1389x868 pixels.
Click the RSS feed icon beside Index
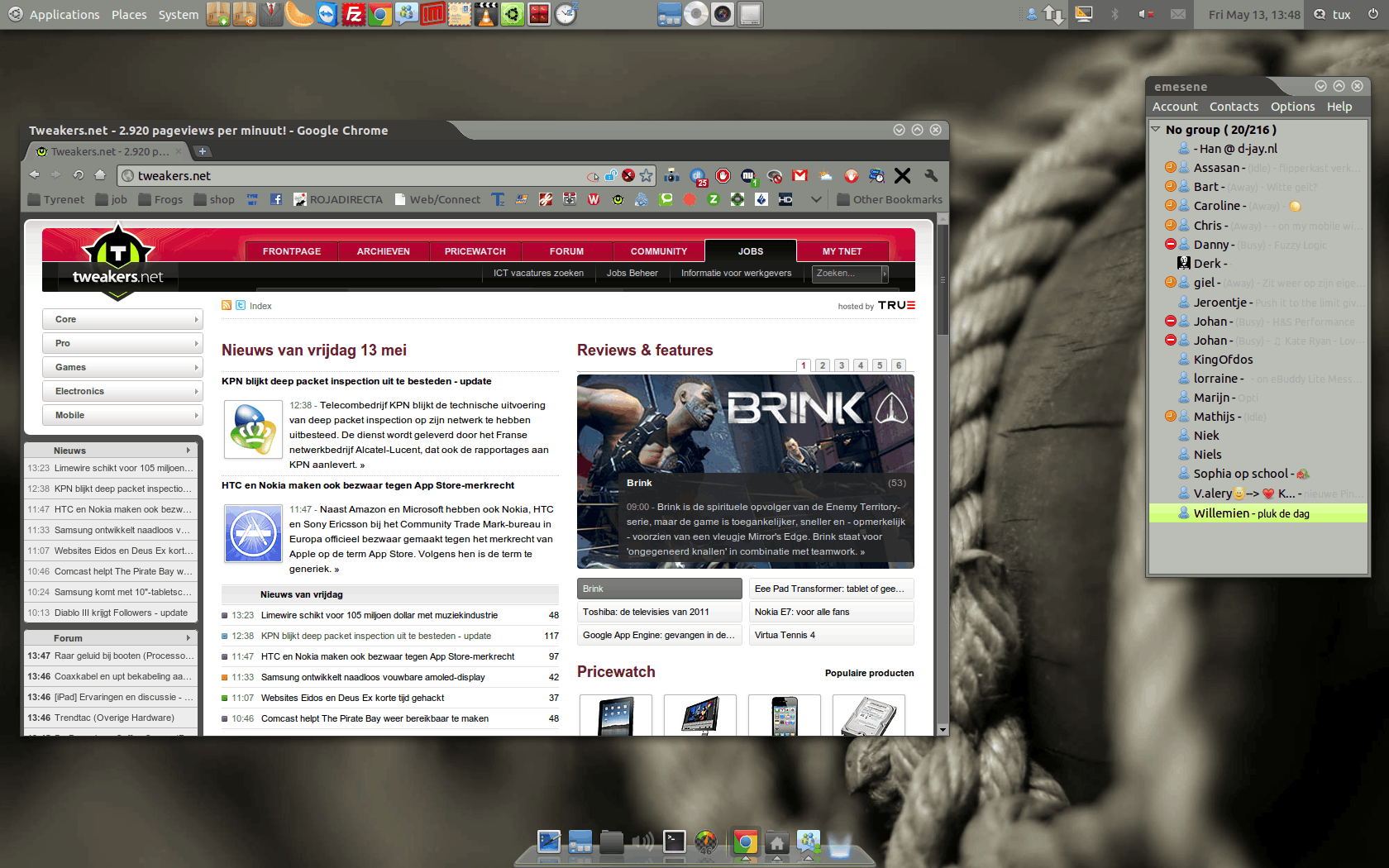pos(227,305)
